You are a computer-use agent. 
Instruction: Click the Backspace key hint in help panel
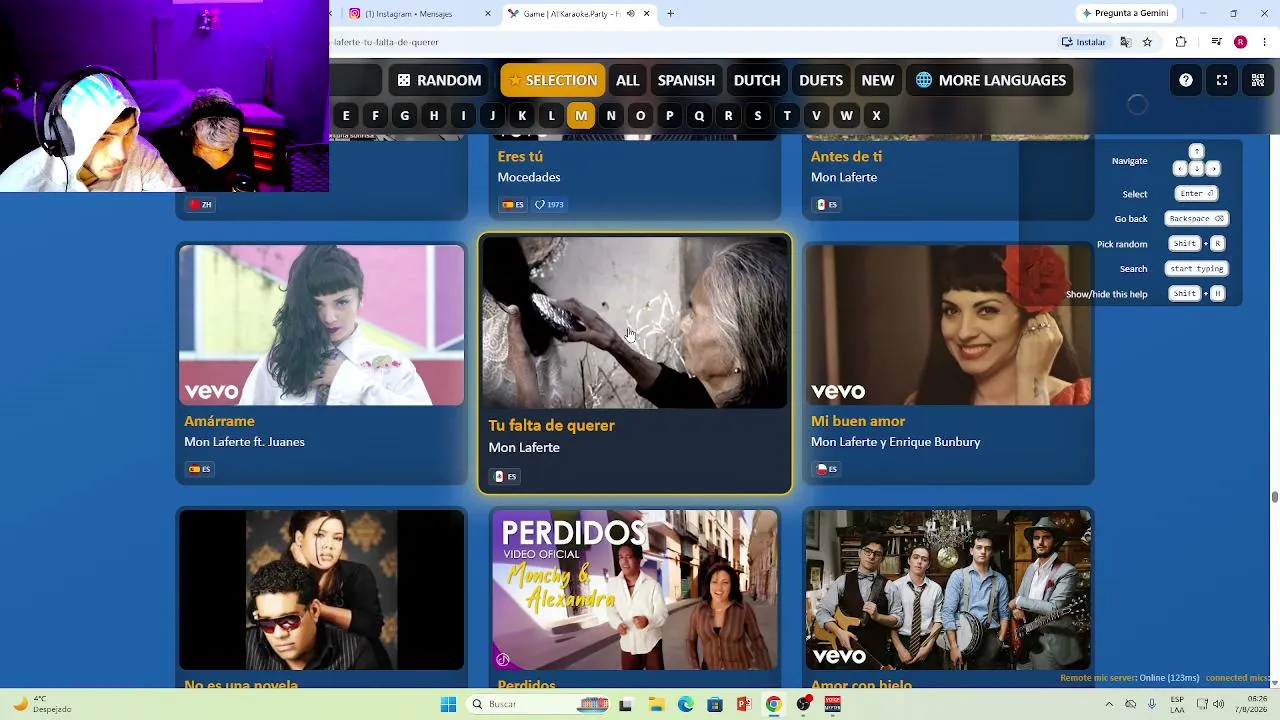[x=1197, y=219]
